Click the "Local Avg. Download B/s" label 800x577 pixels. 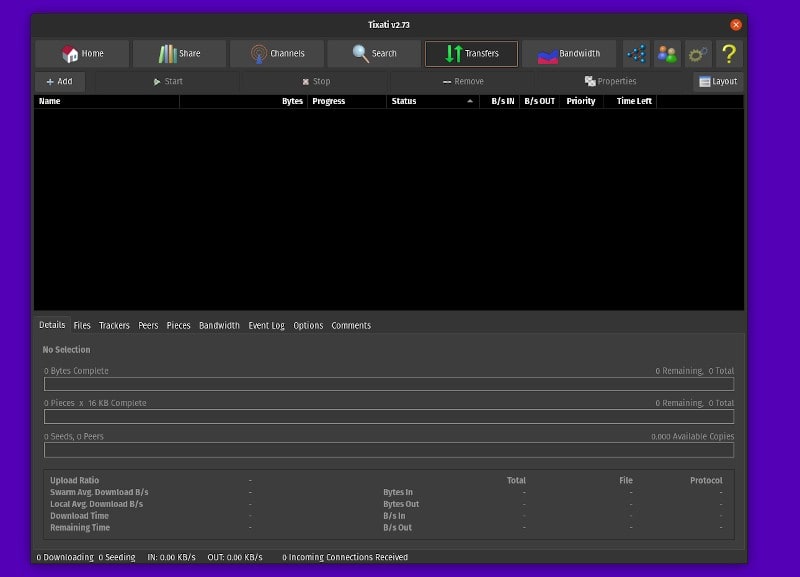coord(96,504)
